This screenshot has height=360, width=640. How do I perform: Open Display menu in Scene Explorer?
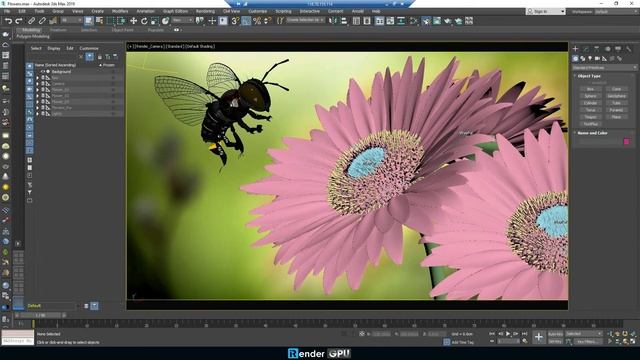(x=54, y=48)
